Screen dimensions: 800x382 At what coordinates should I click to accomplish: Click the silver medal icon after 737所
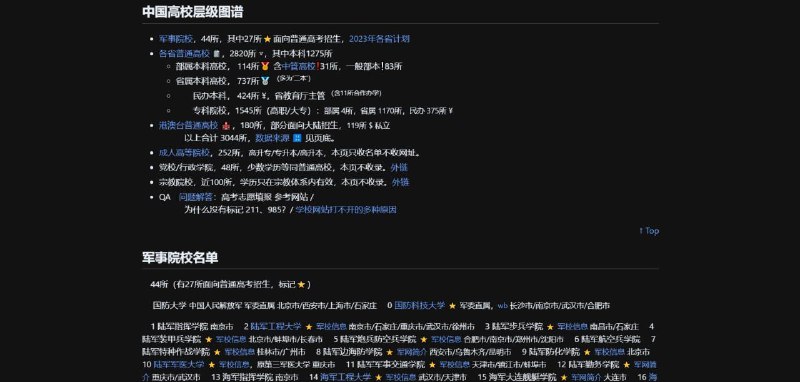coord(265,81)
